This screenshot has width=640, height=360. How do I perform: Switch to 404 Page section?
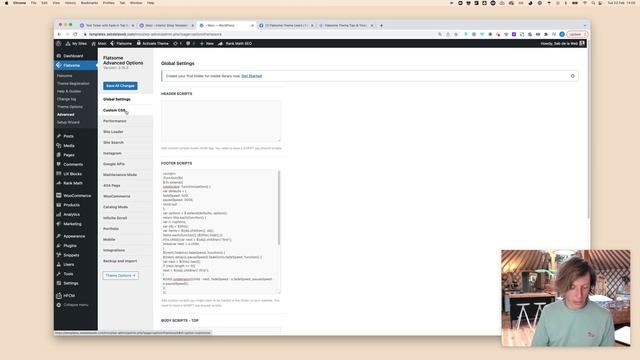point(125,185)
